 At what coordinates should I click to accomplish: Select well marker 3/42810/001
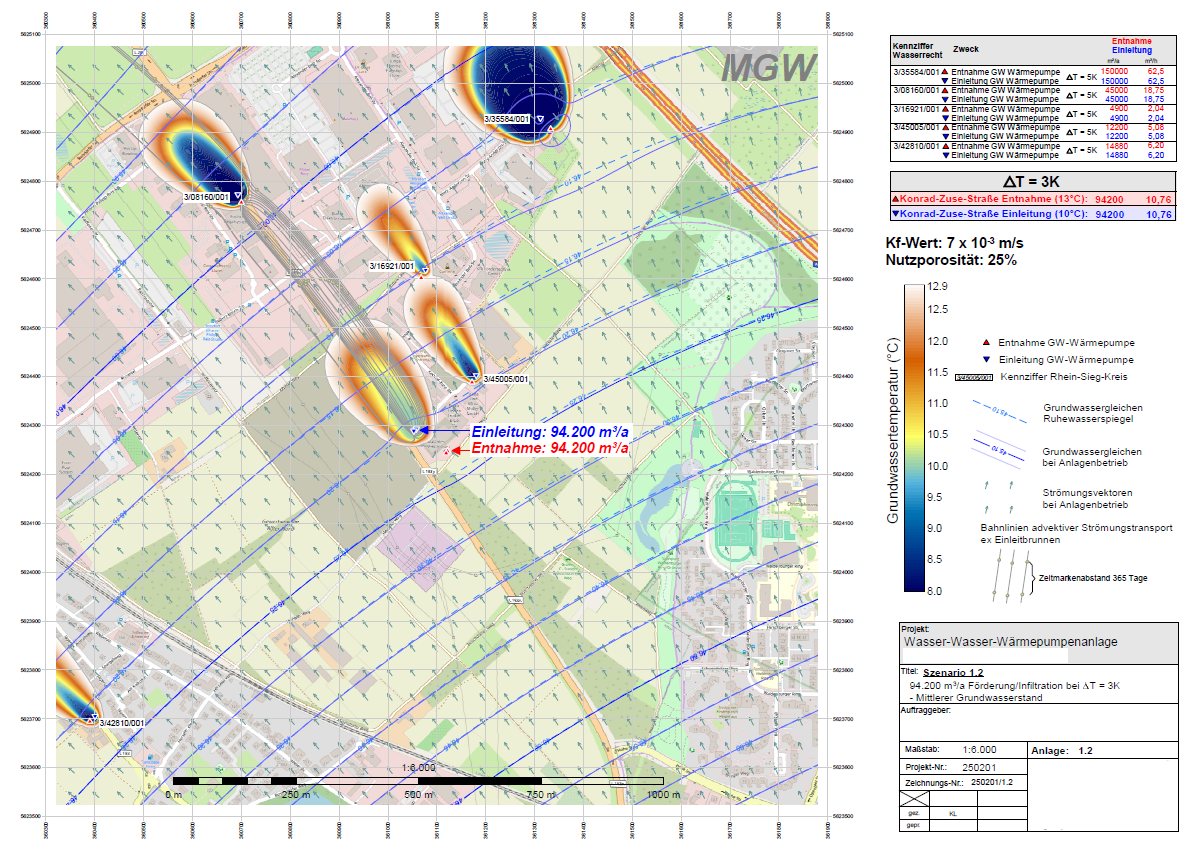(x=92, y=718)
